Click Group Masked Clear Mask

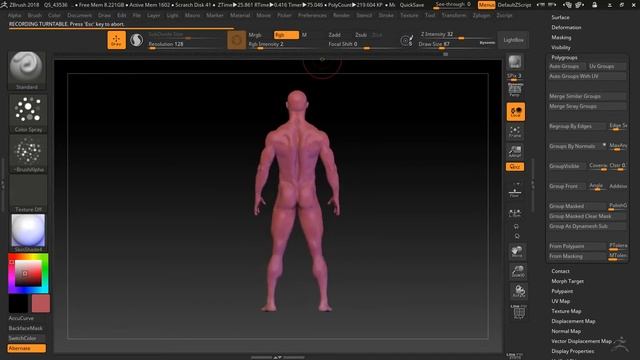click(x=587, y=216)
